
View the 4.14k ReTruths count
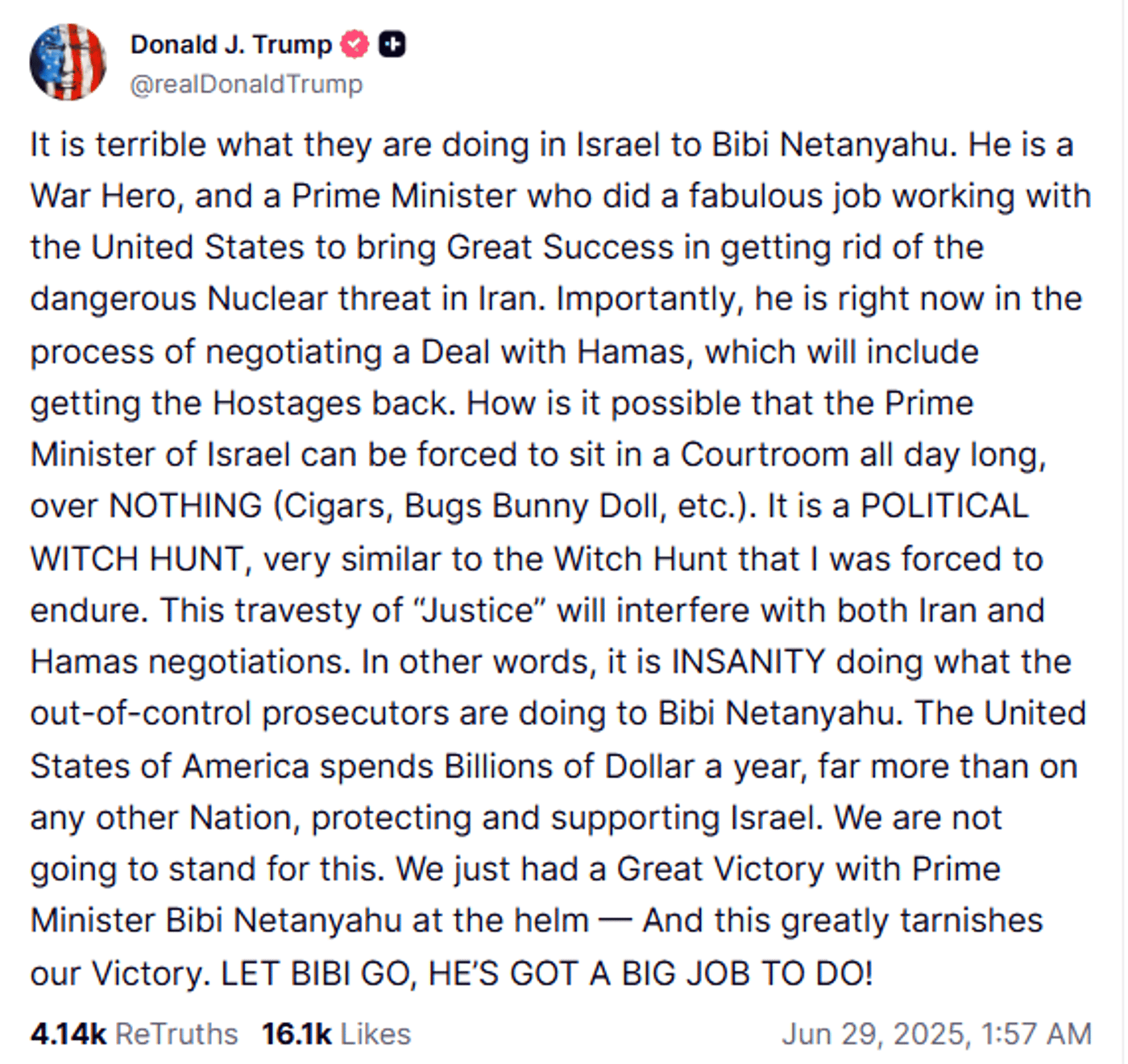[68, 1033]
